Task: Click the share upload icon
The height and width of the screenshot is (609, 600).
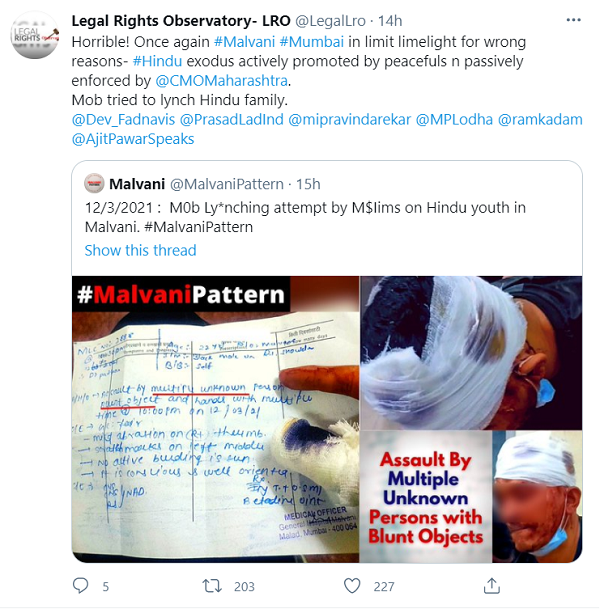Action: [x=492, y=586]
